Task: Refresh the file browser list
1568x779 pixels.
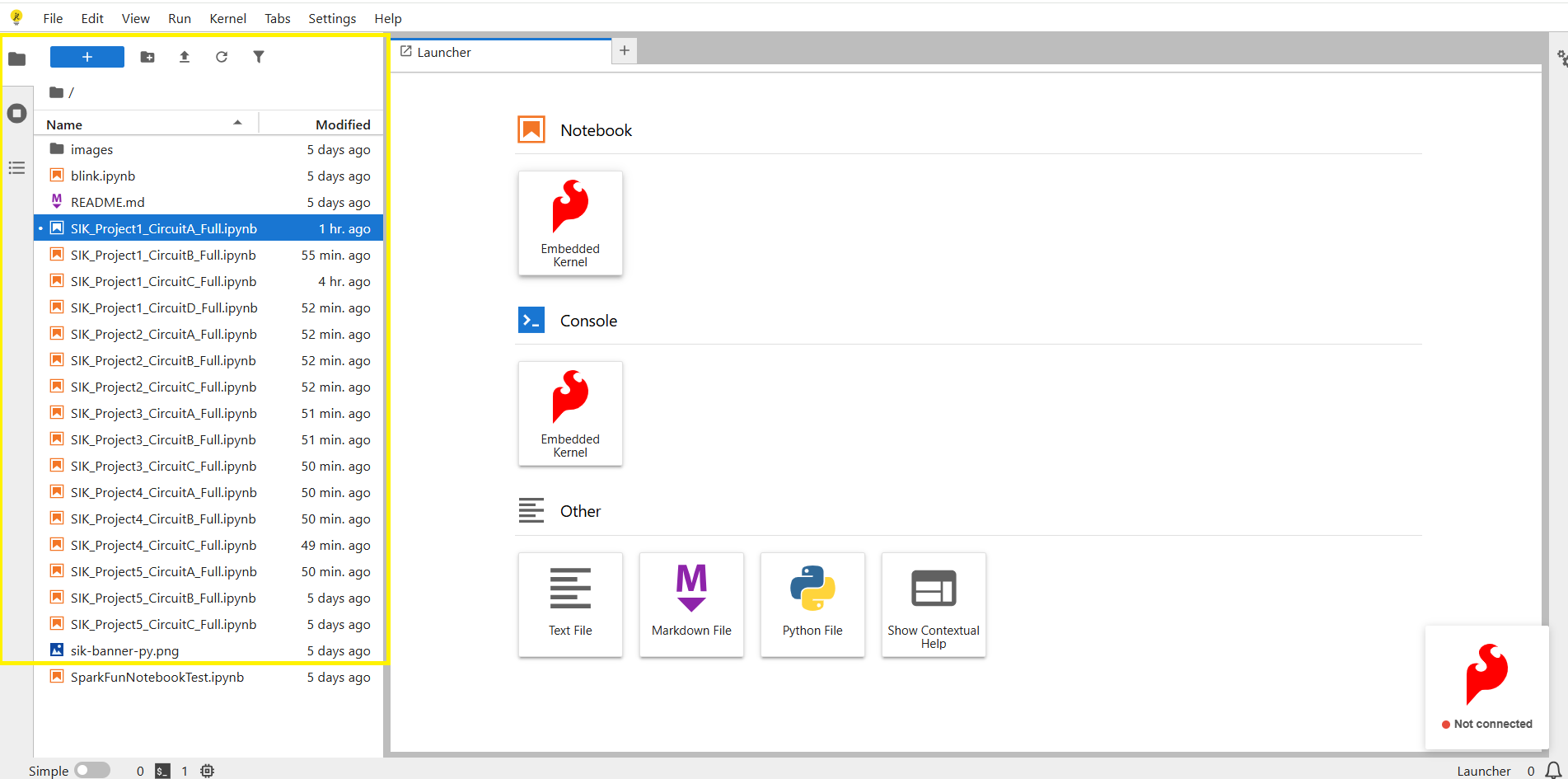Action: 222,57
